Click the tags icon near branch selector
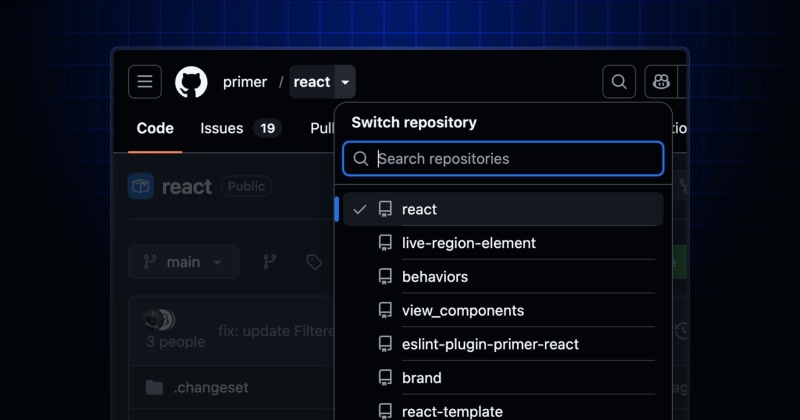This screenshot has width=800, height=420. coord(314,262)
